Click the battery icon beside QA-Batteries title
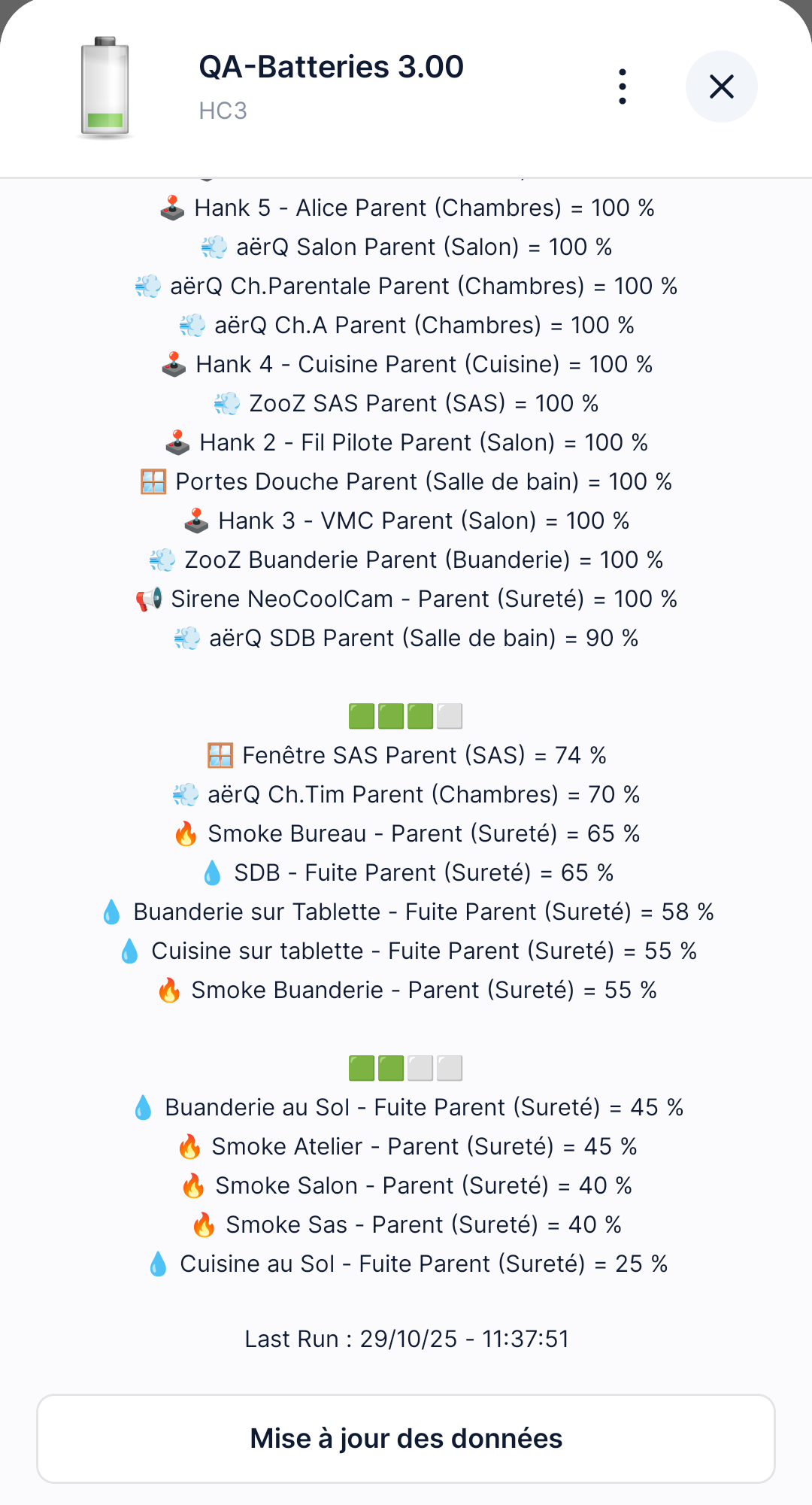The height and width of the screenshot is (1505, 812). click(105, 87)
